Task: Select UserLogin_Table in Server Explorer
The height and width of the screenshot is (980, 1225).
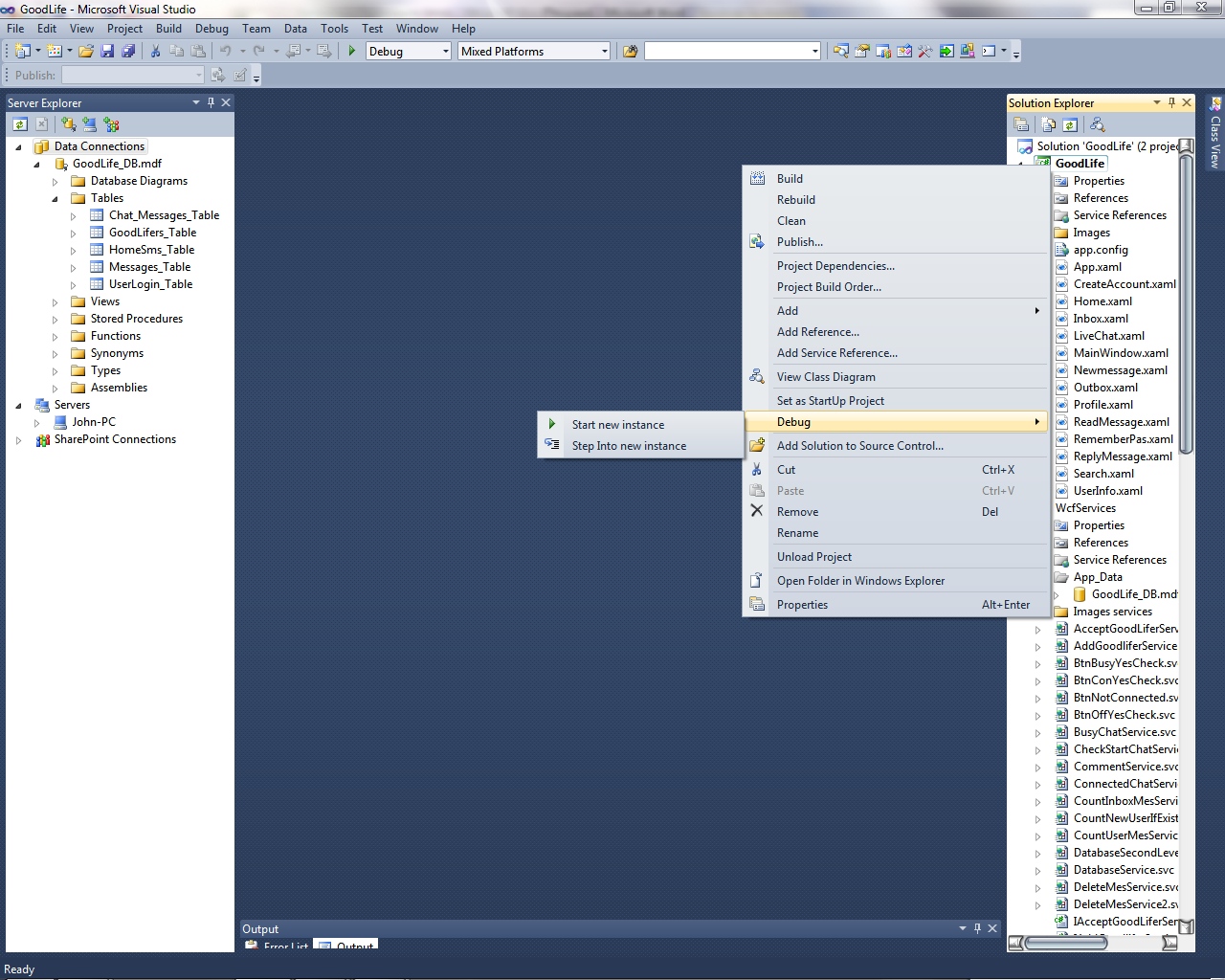Action: 151,284
